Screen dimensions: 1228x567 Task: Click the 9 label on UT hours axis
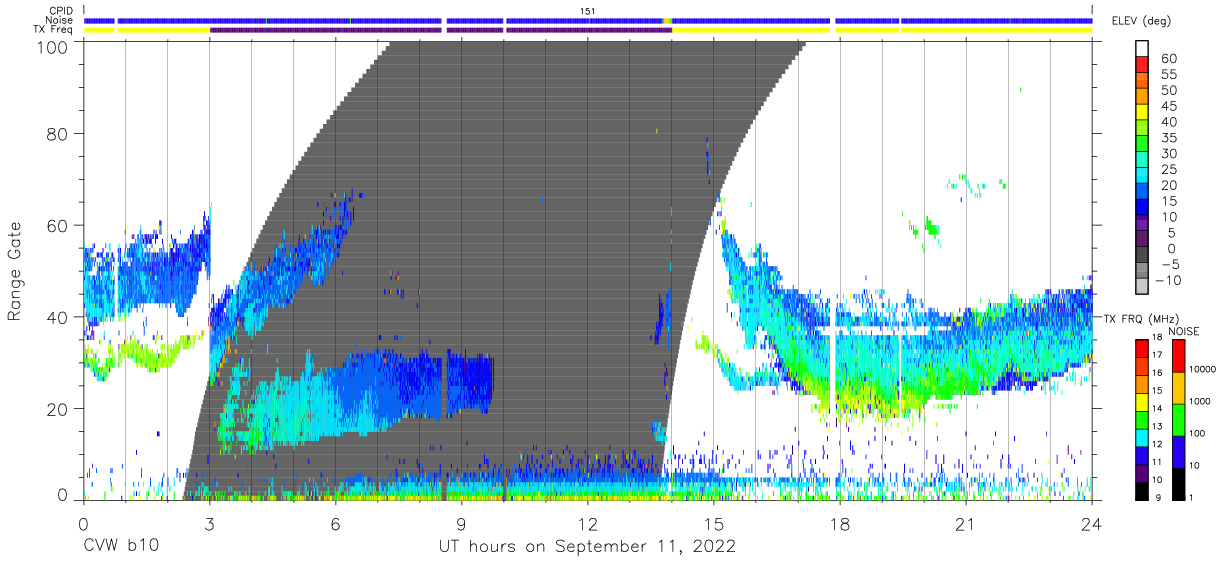pyautogui.click(x=461, y=524)
